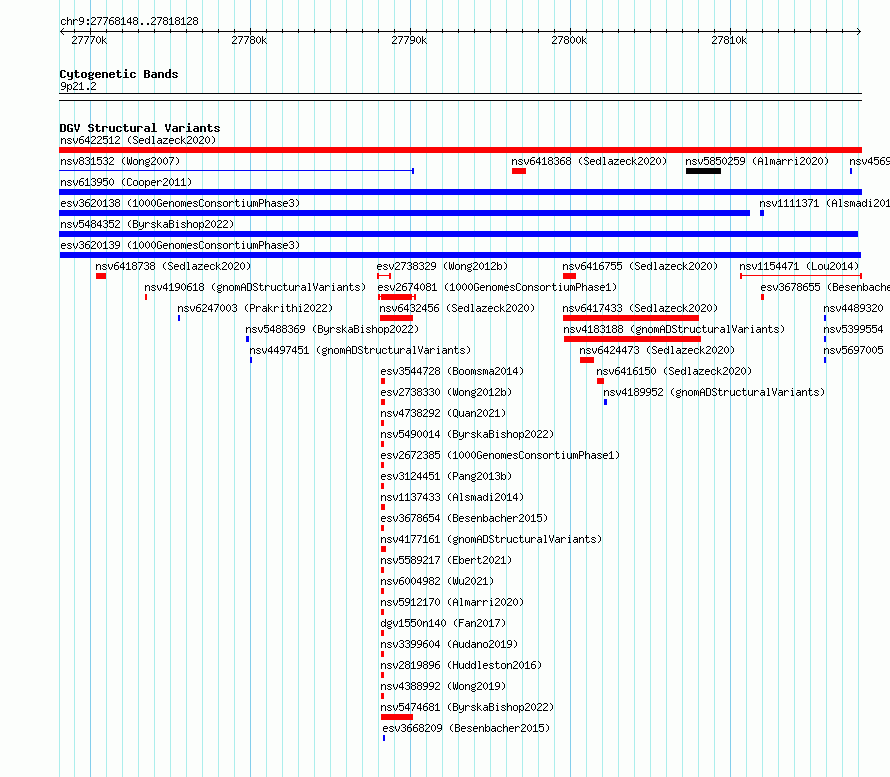Click nsv3399604 (Audano2019) label
This screenshot has height=777, width=890.
click(449, 644)
